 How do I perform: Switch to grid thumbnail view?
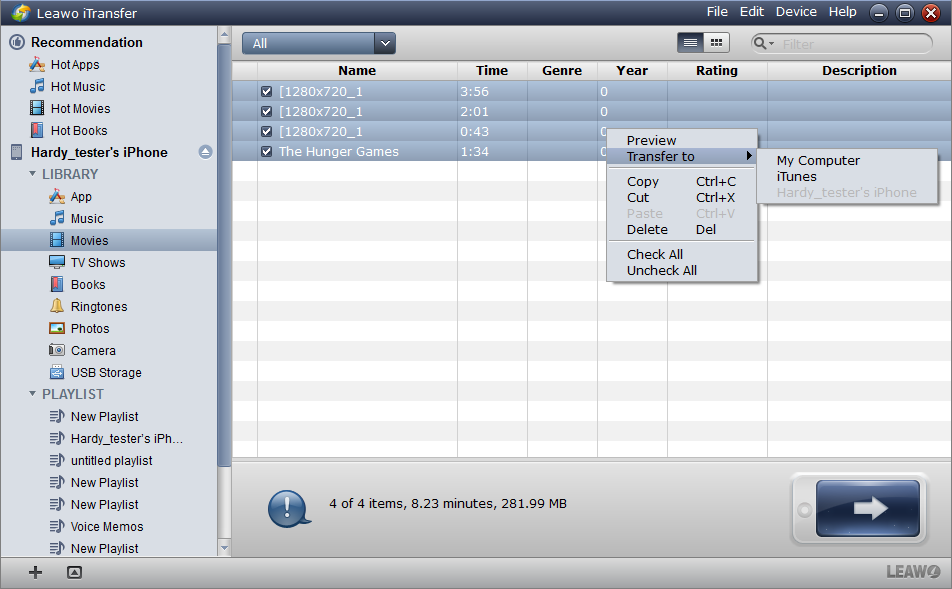[716, 43]
